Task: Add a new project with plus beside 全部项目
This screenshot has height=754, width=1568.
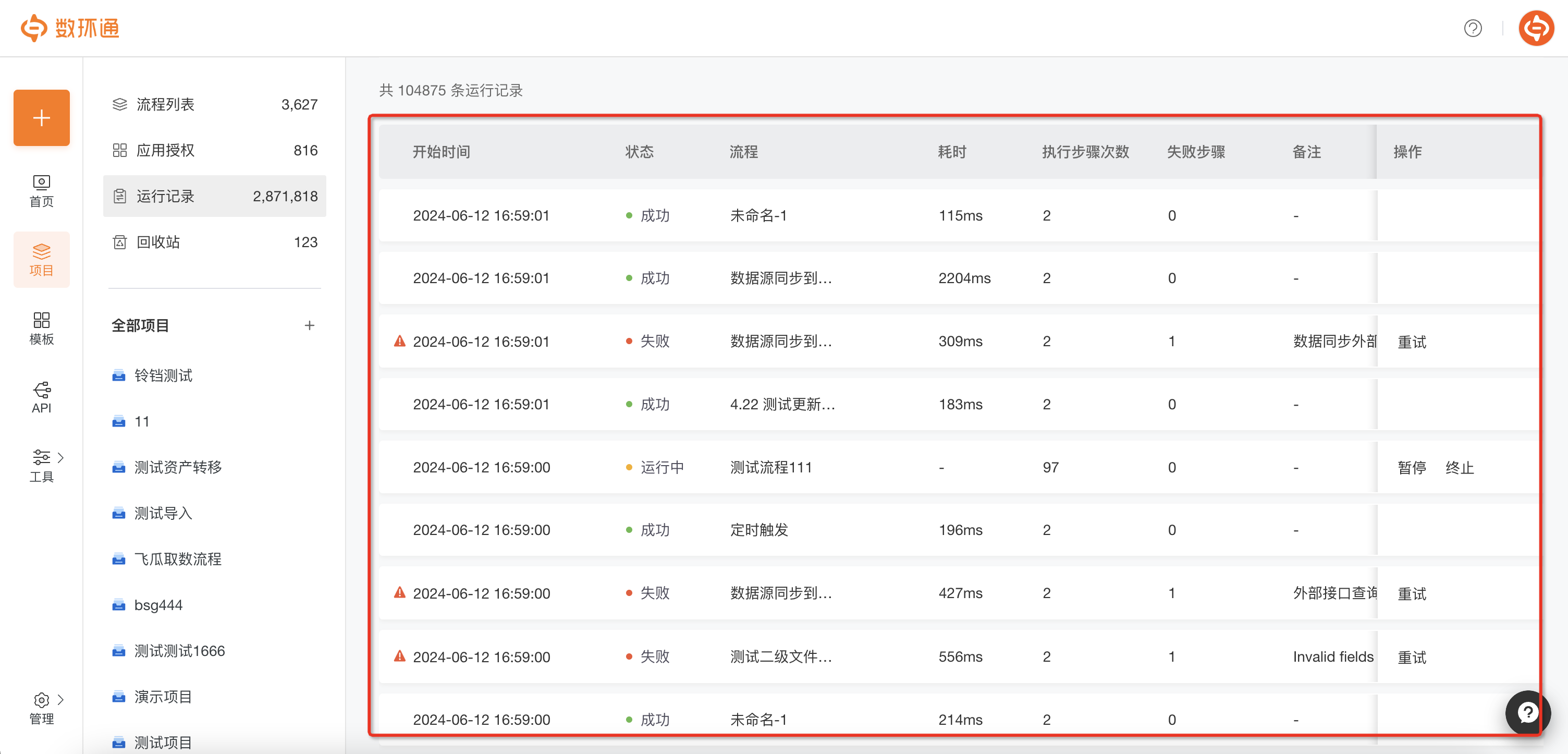Action: pyautogui.click(x=309, y=325)
